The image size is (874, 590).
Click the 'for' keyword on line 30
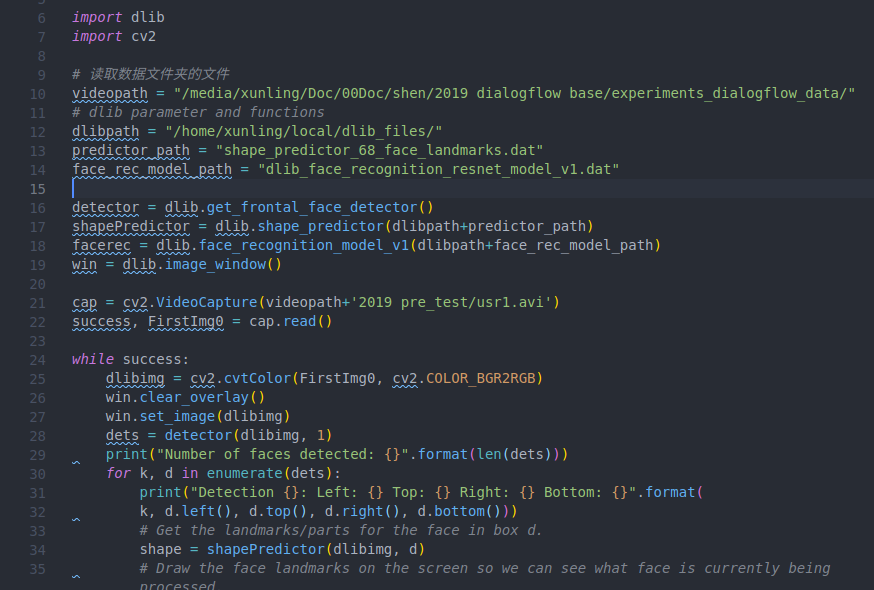[x=118, y=473]
